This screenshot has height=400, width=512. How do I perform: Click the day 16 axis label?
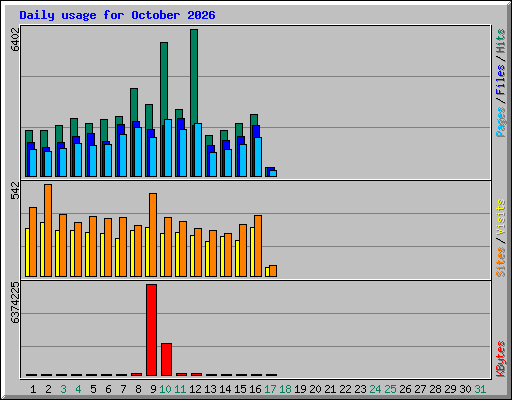255,389
